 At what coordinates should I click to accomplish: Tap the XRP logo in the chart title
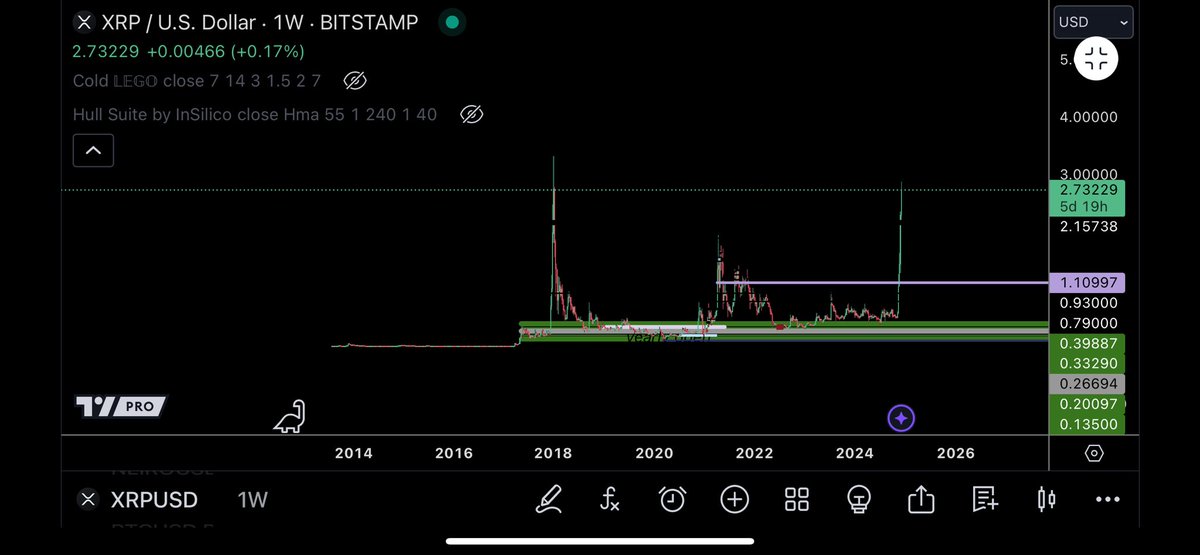point(85,21)
